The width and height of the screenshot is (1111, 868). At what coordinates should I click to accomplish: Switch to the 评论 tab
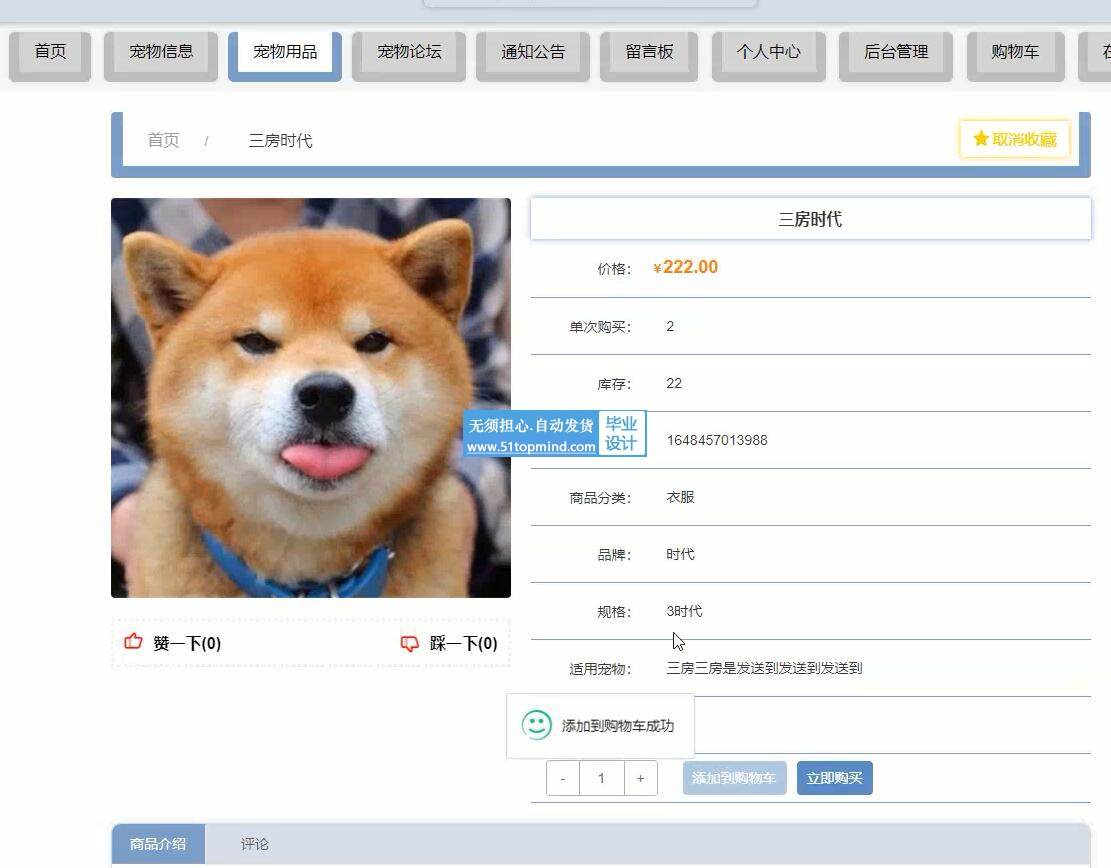click(x=254, y=844)
